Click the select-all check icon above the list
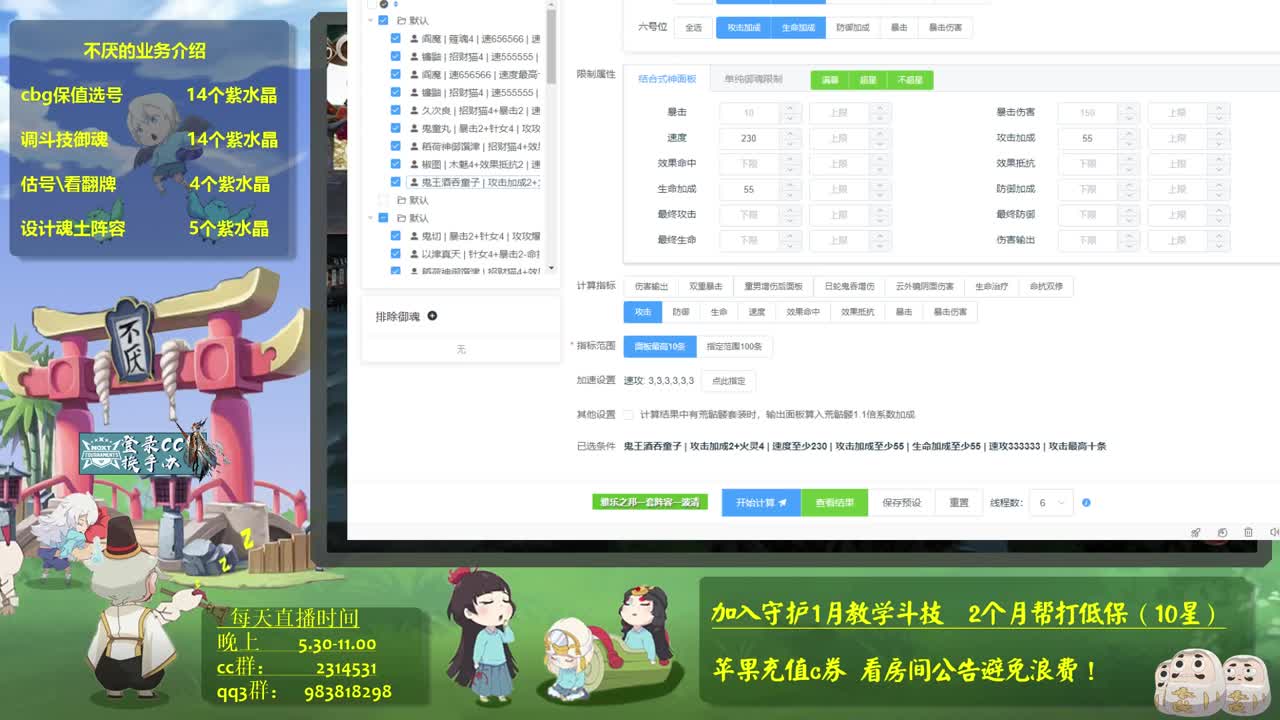 (x=382, y=4)
